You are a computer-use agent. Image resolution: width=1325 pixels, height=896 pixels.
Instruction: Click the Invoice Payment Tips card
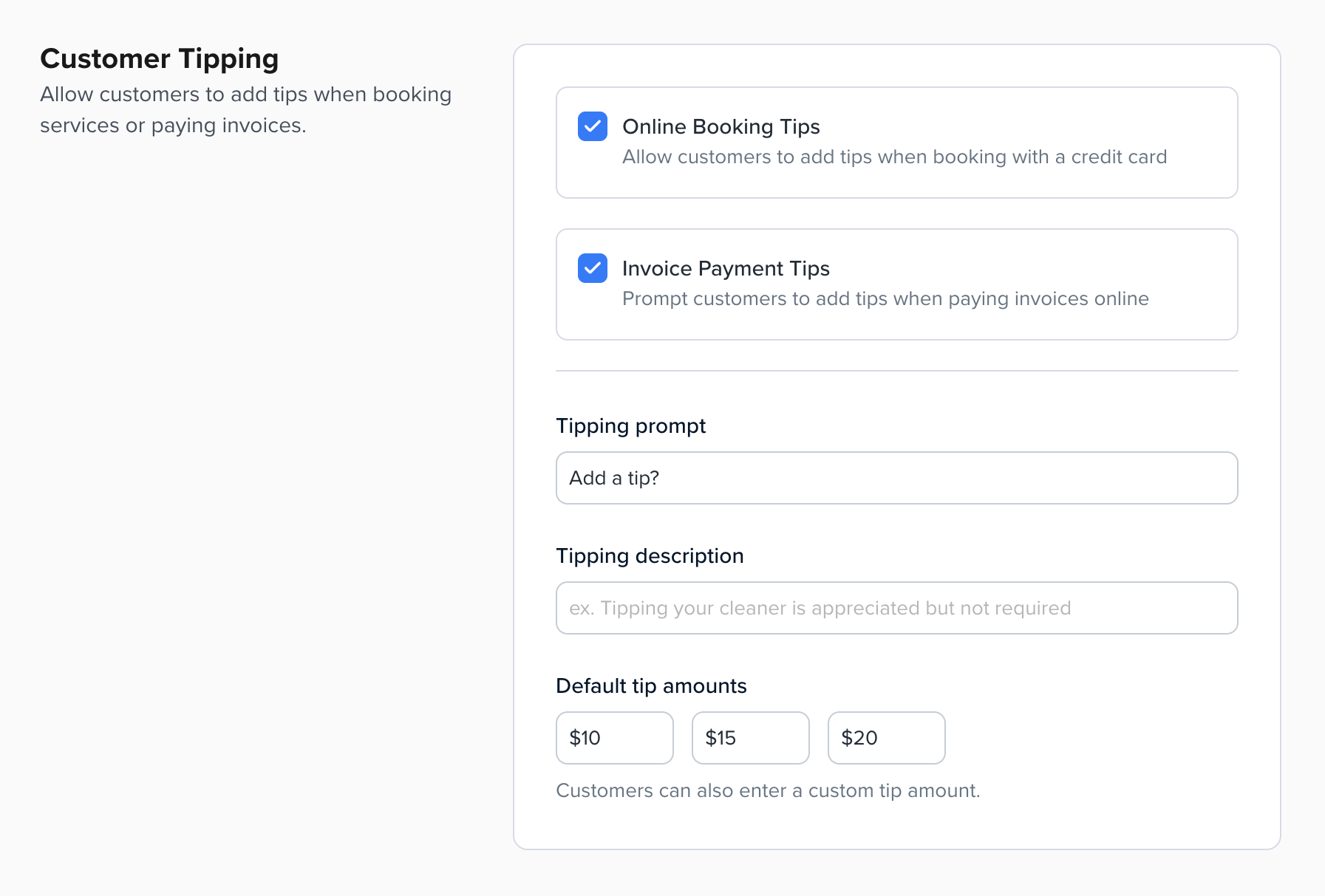[x=896, y=284]
